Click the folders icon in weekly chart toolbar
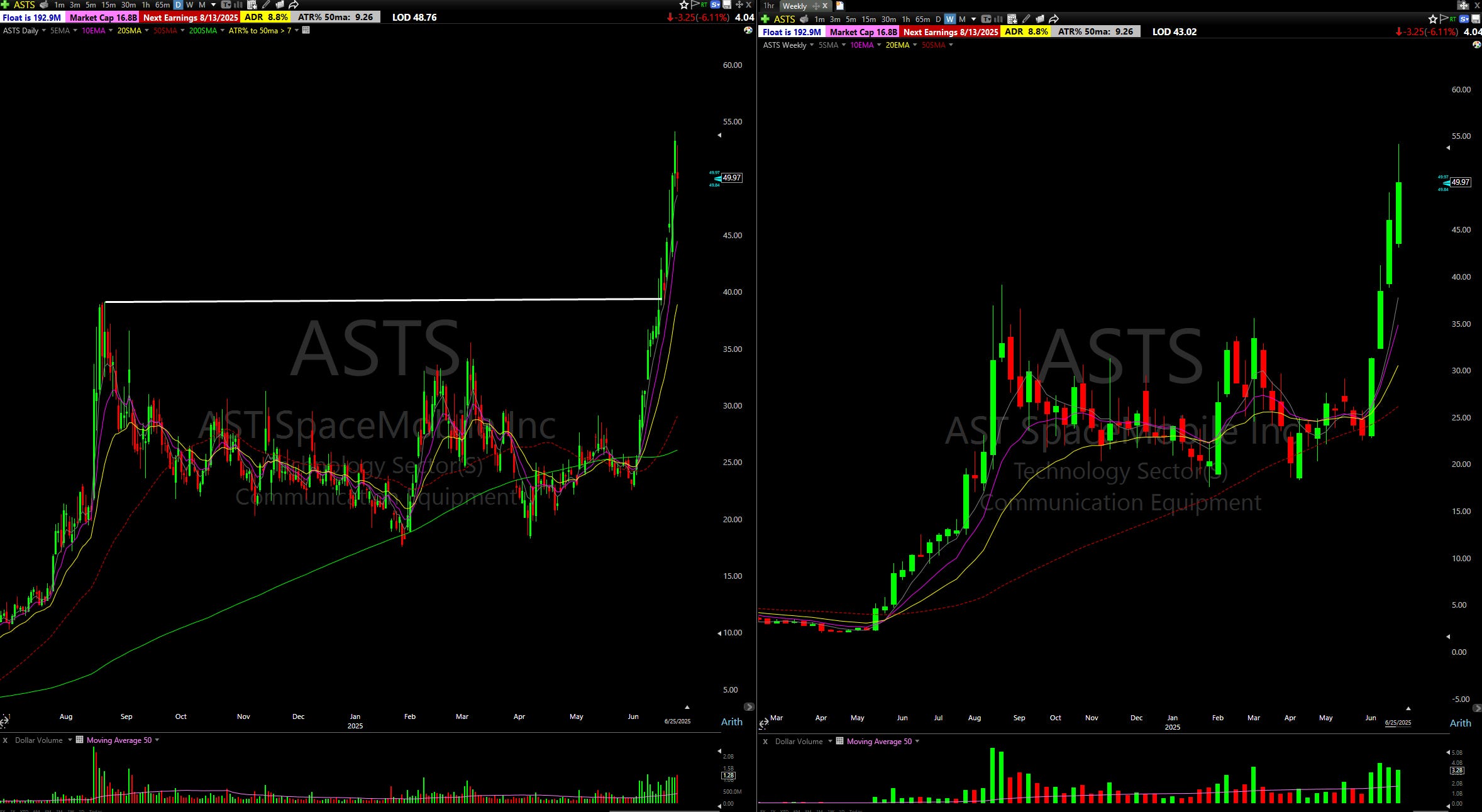Screen dimensions: 1482x812 tap(1039, 19)
